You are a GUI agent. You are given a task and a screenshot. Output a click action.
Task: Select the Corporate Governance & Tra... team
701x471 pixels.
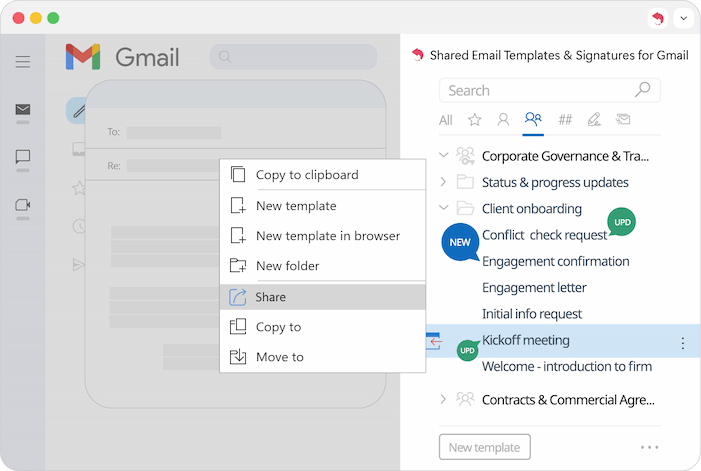click(565, 156)
